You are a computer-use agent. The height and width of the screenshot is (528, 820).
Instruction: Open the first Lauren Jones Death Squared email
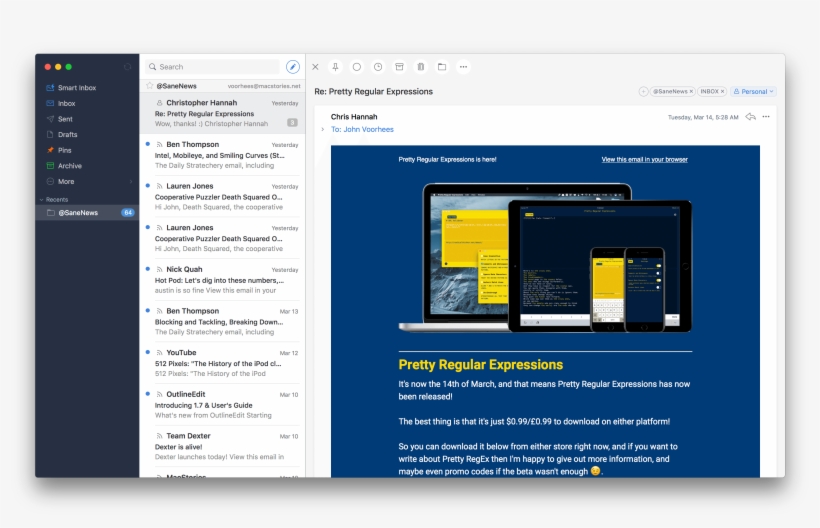point(222,197)
